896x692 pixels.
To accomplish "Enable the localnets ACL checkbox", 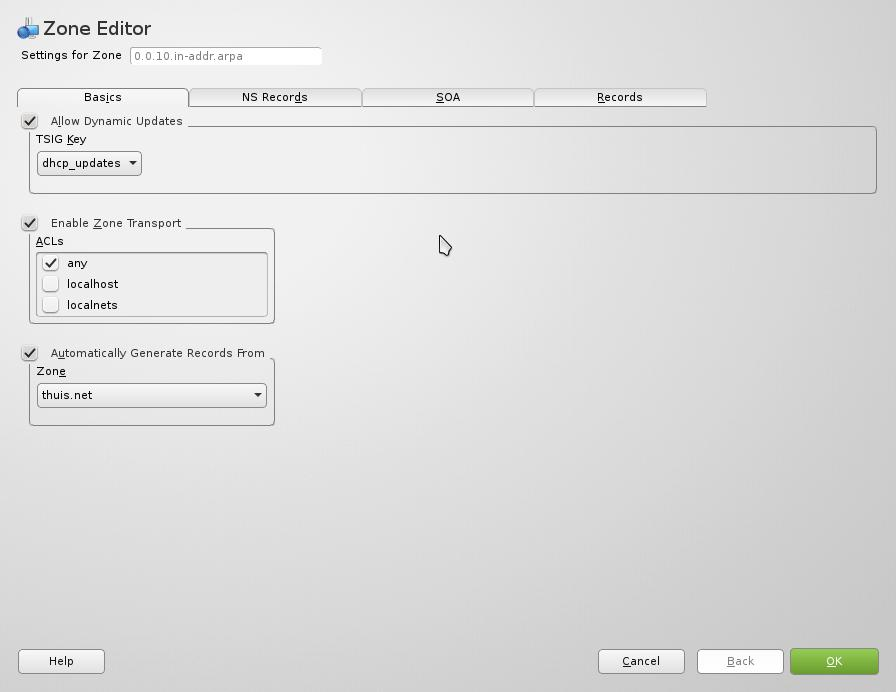I will click(51, 305).
